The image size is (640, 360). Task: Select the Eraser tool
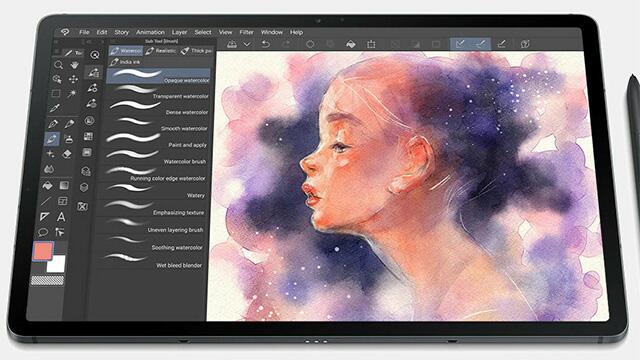(x=67, y=154)
